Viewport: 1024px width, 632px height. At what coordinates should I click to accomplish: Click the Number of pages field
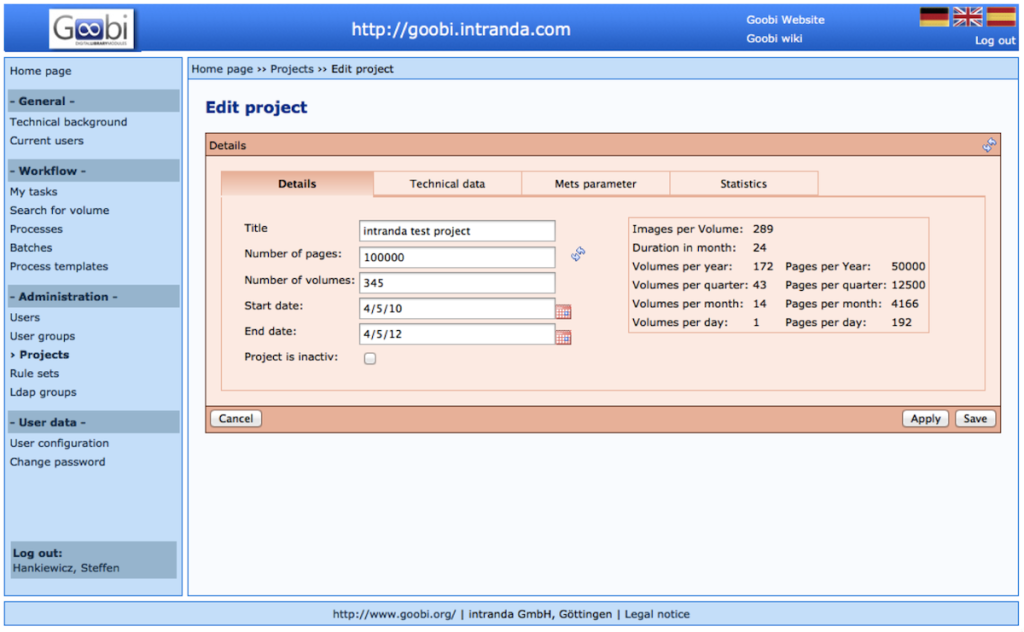click(457, 257)
